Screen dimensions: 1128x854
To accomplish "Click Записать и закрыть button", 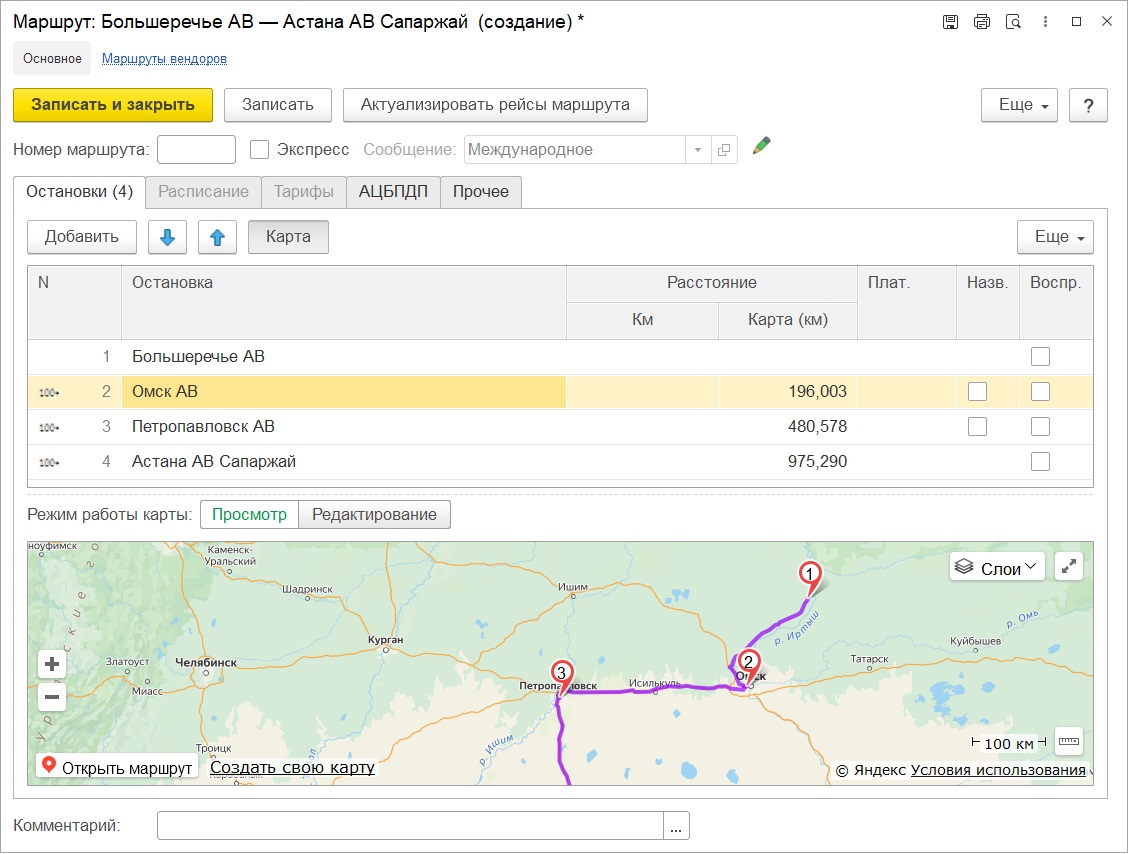I will pyautogui.click(x=113, y=105).
